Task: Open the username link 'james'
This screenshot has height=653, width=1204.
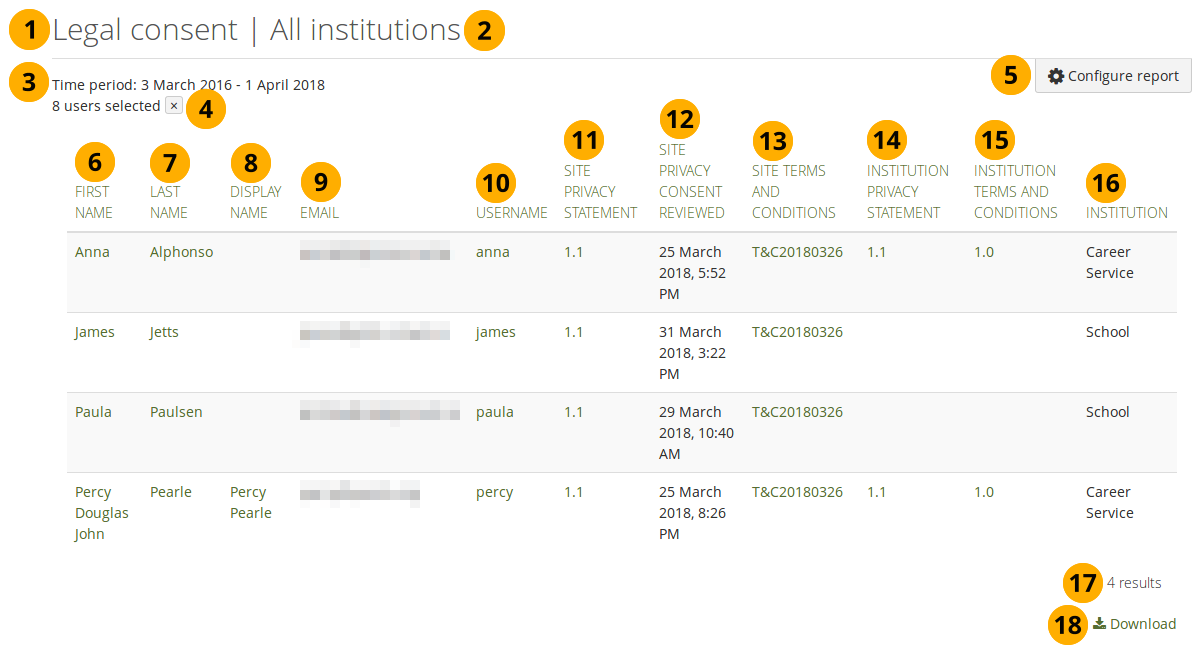Action: 495,332
